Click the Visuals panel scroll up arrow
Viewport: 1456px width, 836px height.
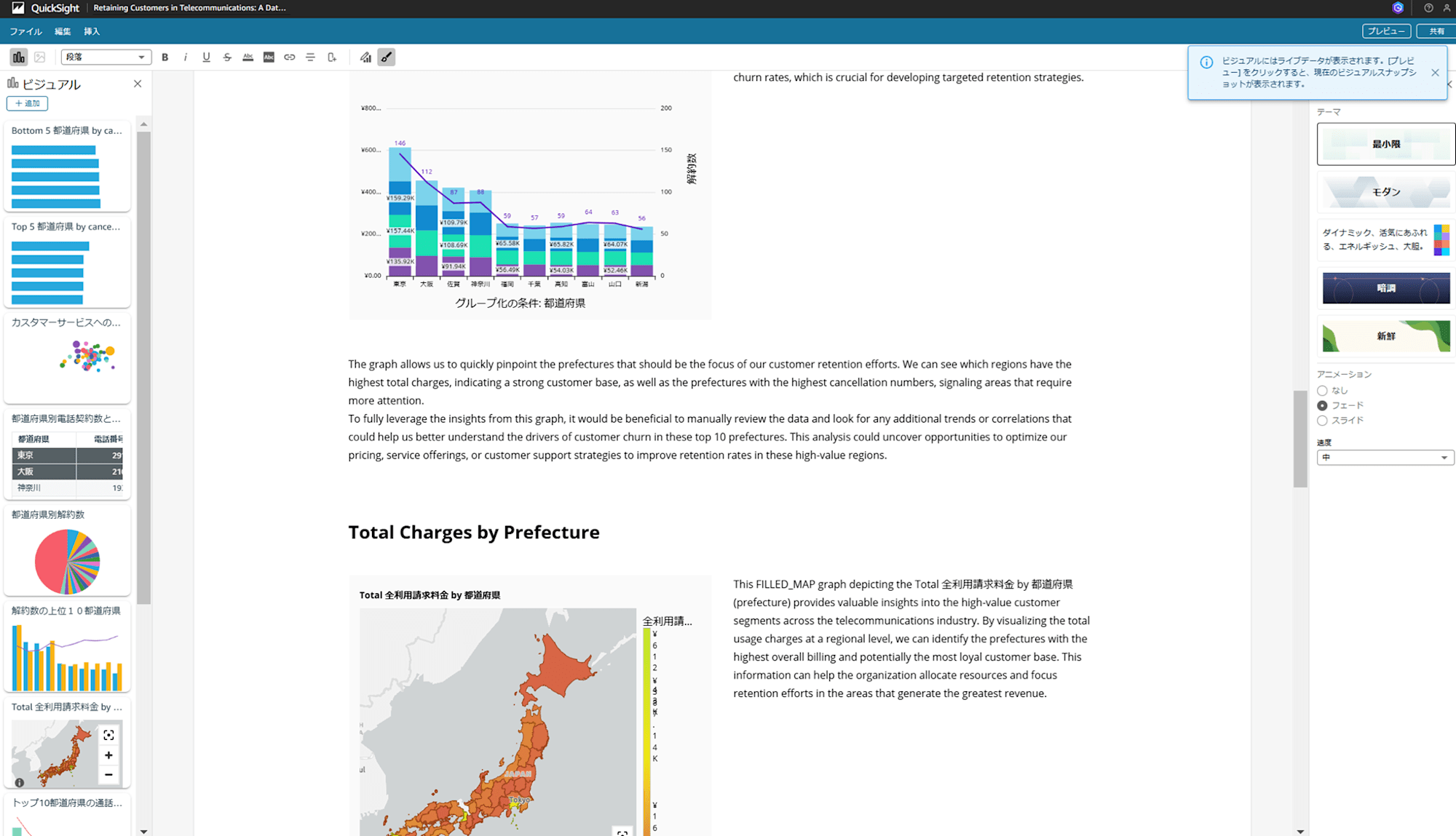click(143, 124)
